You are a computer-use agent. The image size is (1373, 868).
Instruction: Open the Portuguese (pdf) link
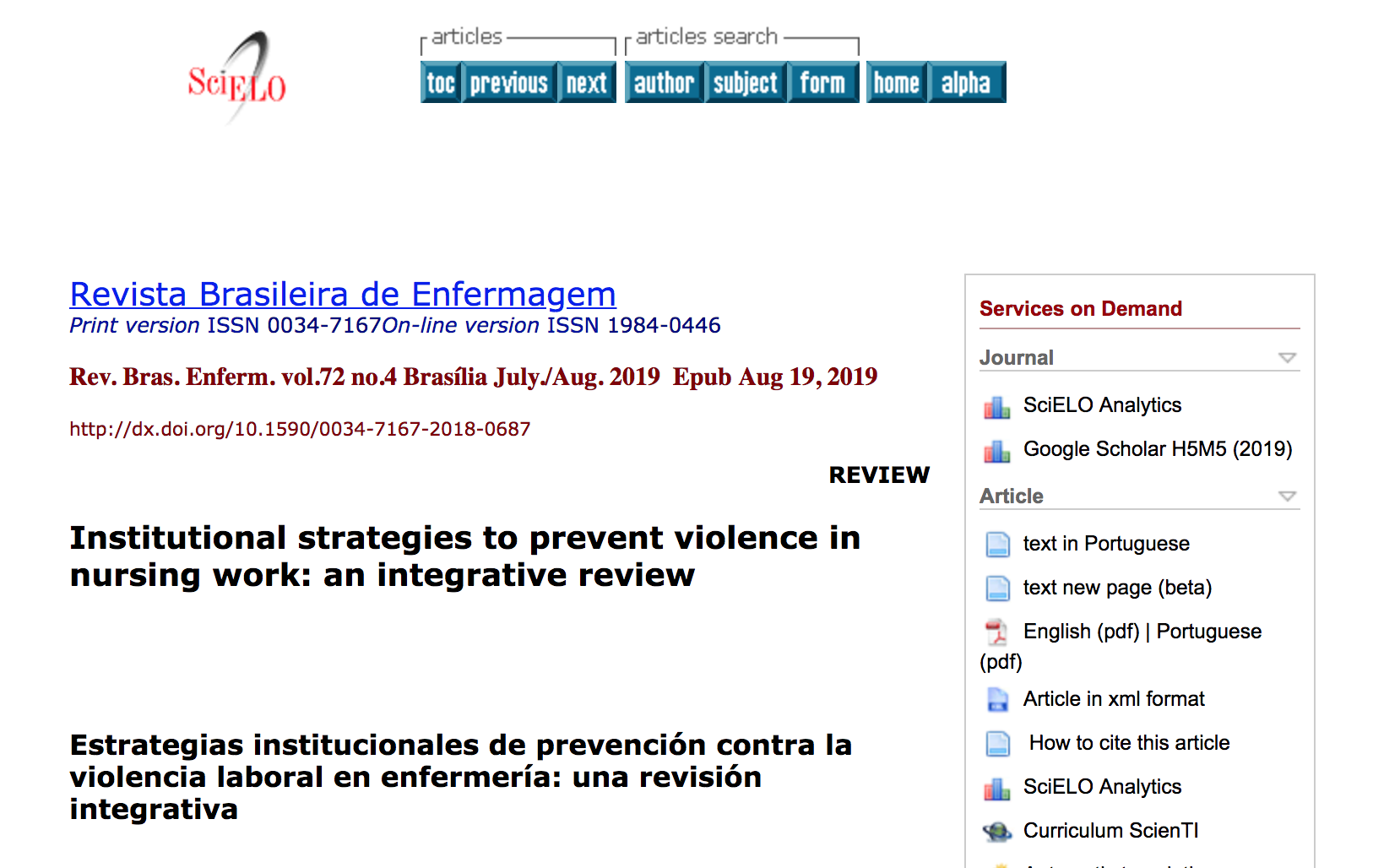click(x=1208, y=632)
